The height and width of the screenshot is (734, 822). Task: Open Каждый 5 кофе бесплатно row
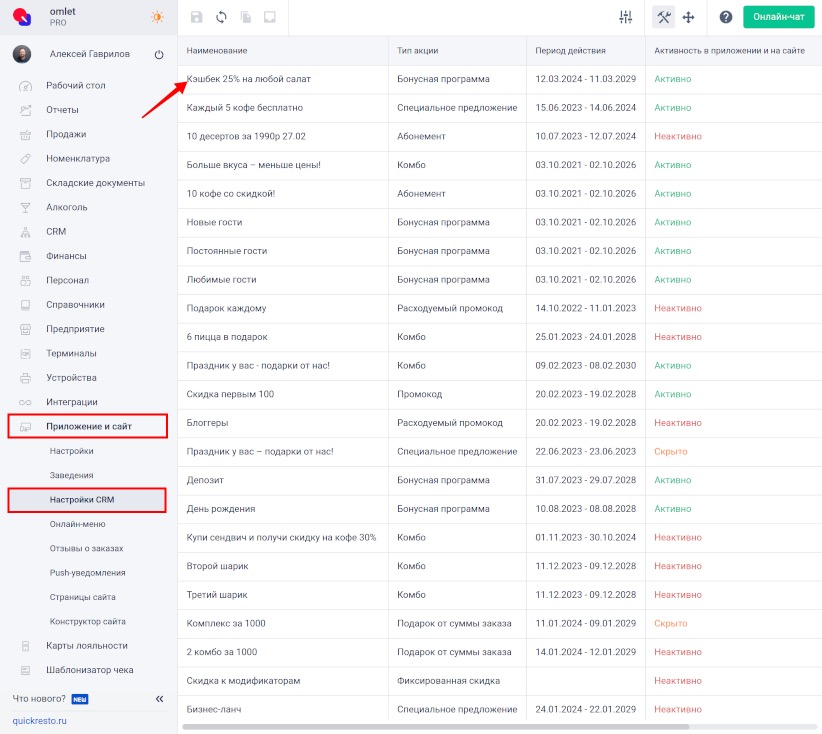coord(500,108)
